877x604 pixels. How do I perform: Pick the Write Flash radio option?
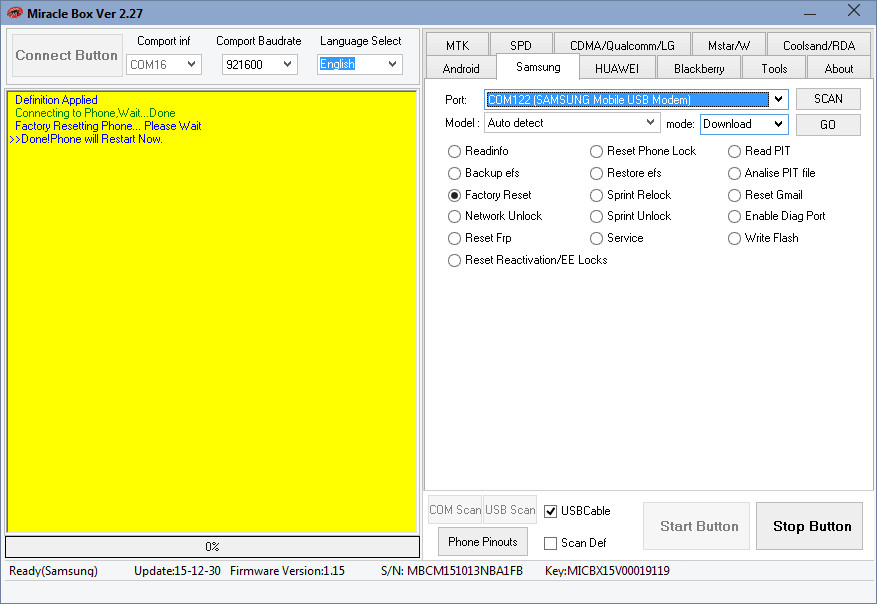click(735, 238)
